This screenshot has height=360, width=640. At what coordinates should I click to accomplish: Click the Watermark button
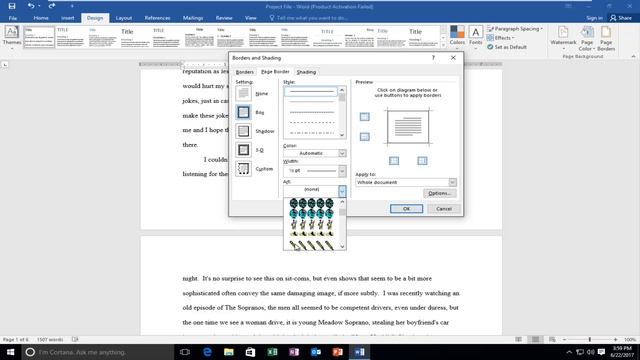563,38
